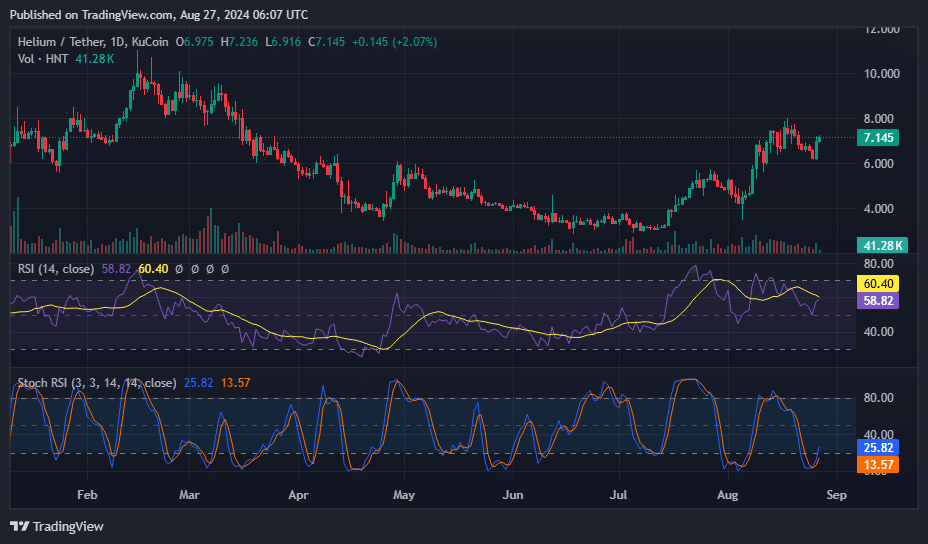Click the blue 25.82 tag on Stoch axis

click(878, 448)
